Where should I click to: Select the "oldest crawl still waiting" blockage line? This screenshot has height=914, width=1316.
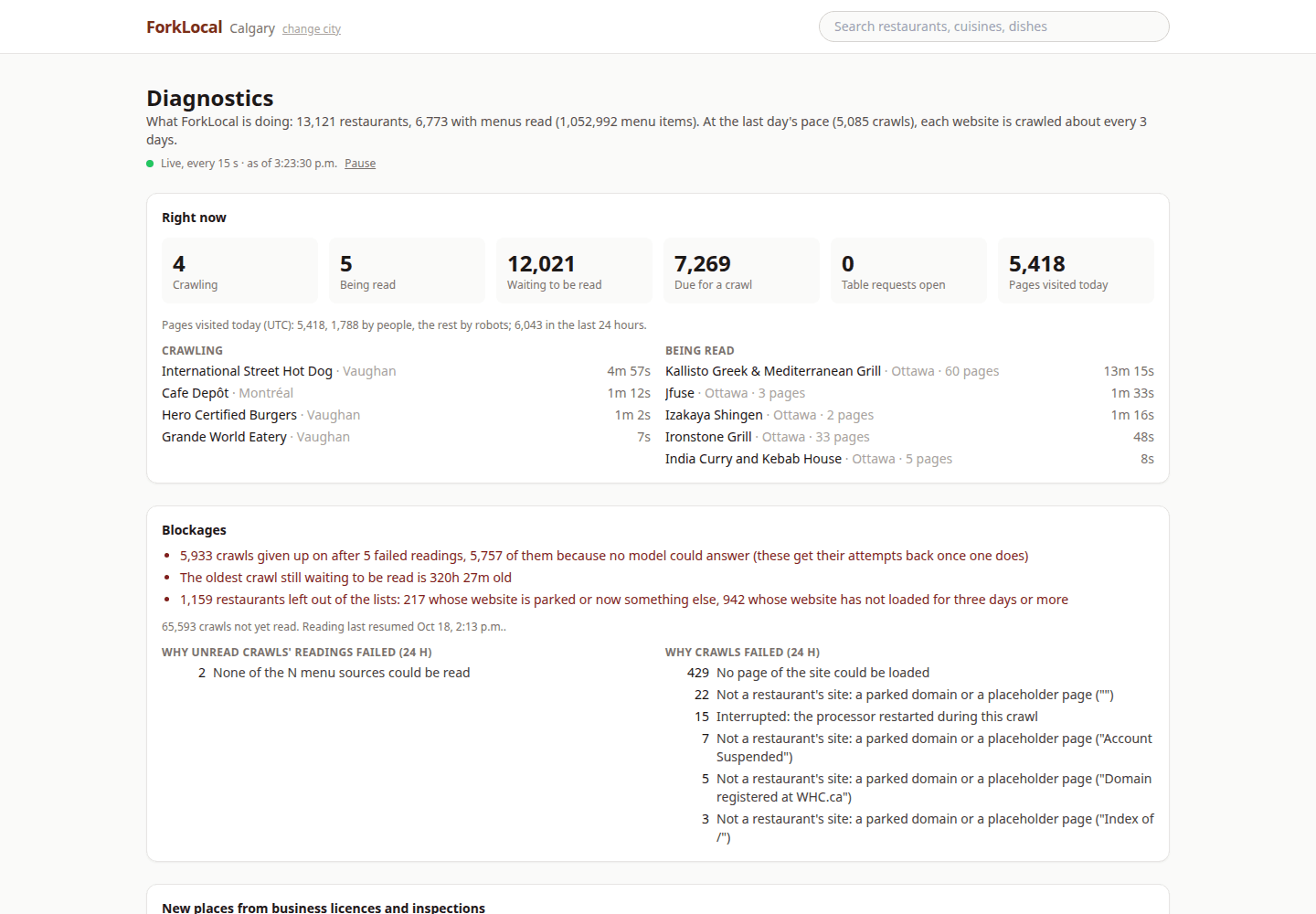click(345, 578)
